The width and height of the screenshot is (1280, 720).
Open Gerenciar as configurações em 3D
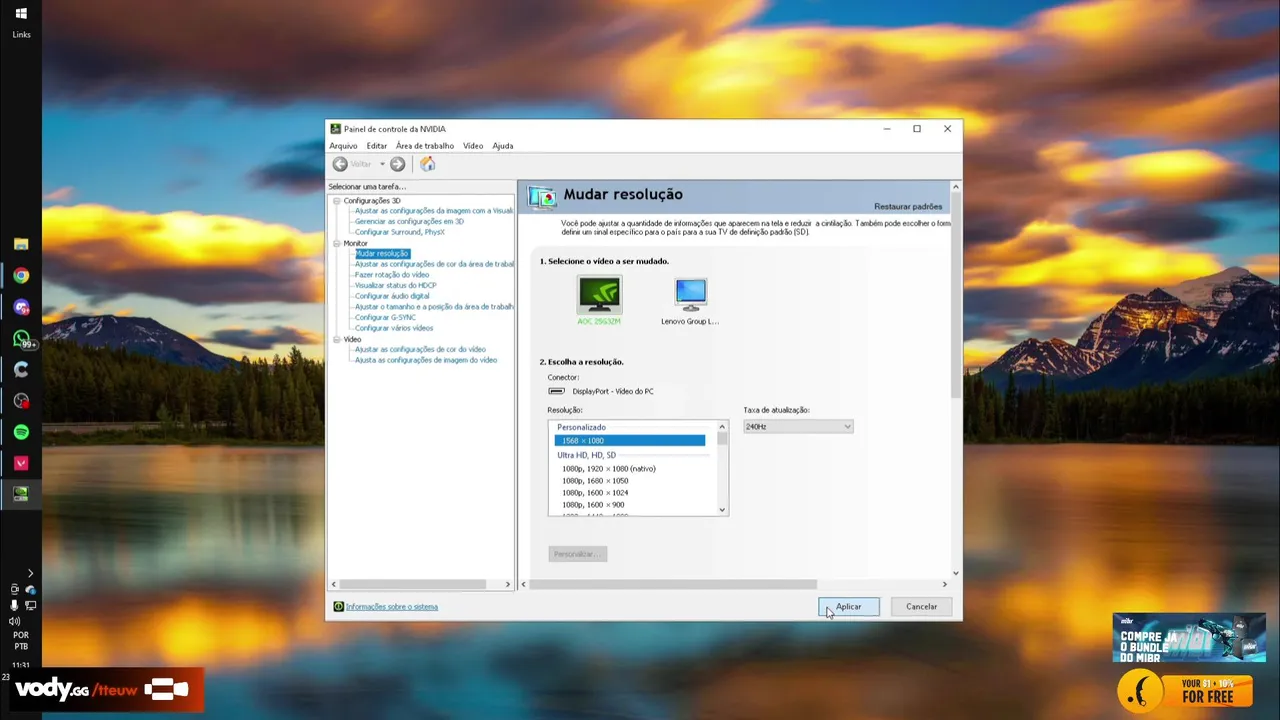(x=409, y=221)
